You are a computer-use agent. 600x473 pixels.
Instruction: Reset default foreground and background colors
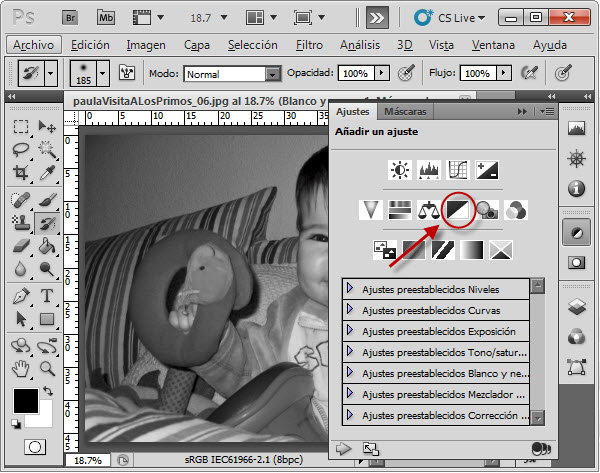click(16, 424)
